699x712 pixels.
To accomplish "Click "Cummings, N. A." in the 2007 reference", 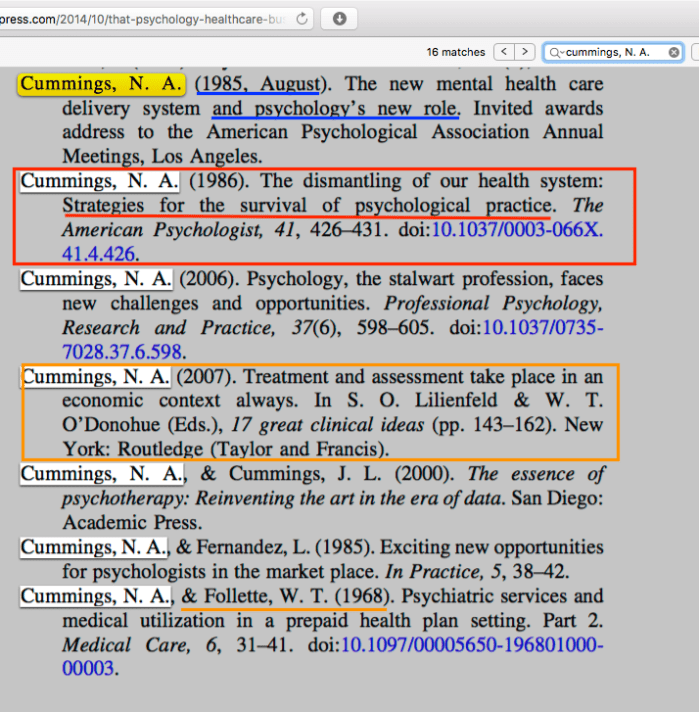I will pos(96,377).
